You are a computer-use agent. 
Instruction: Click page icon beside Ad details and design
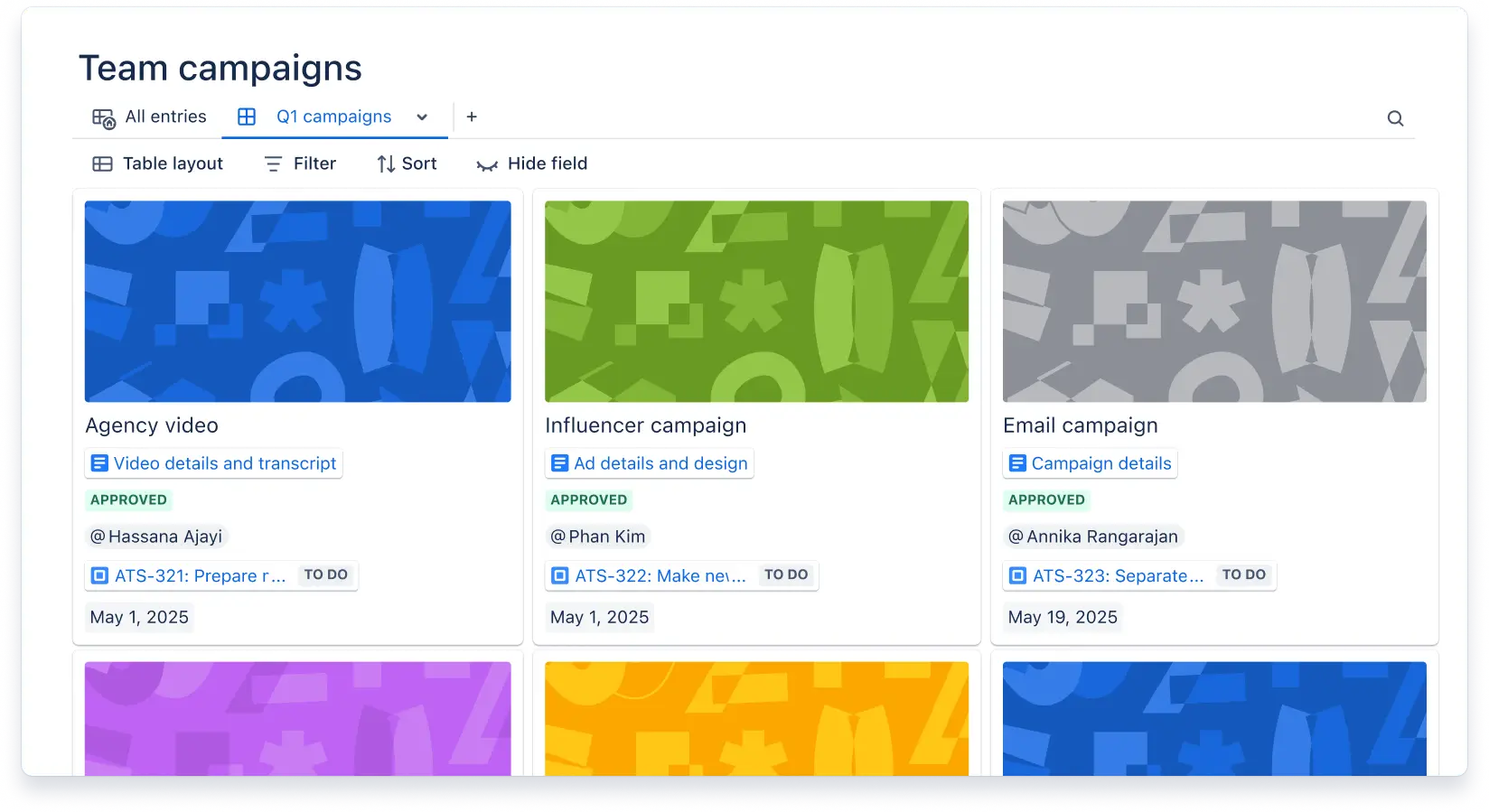pos(559,463)
